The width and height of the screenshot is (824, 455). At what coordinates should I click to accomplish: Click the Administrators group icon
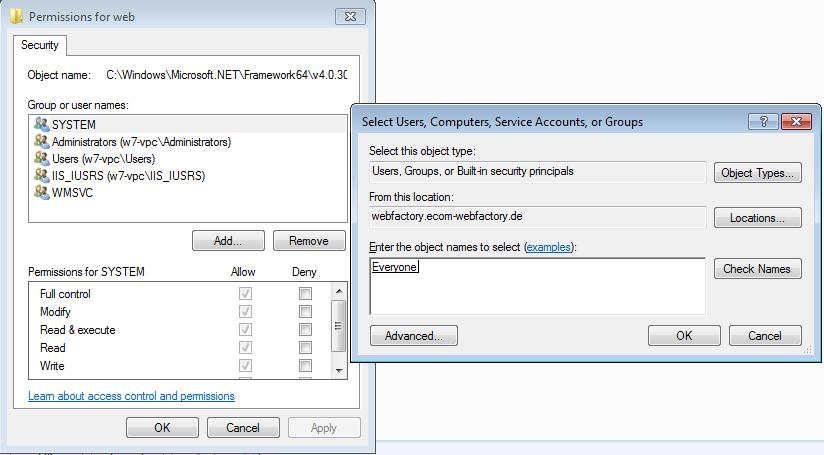41,142
